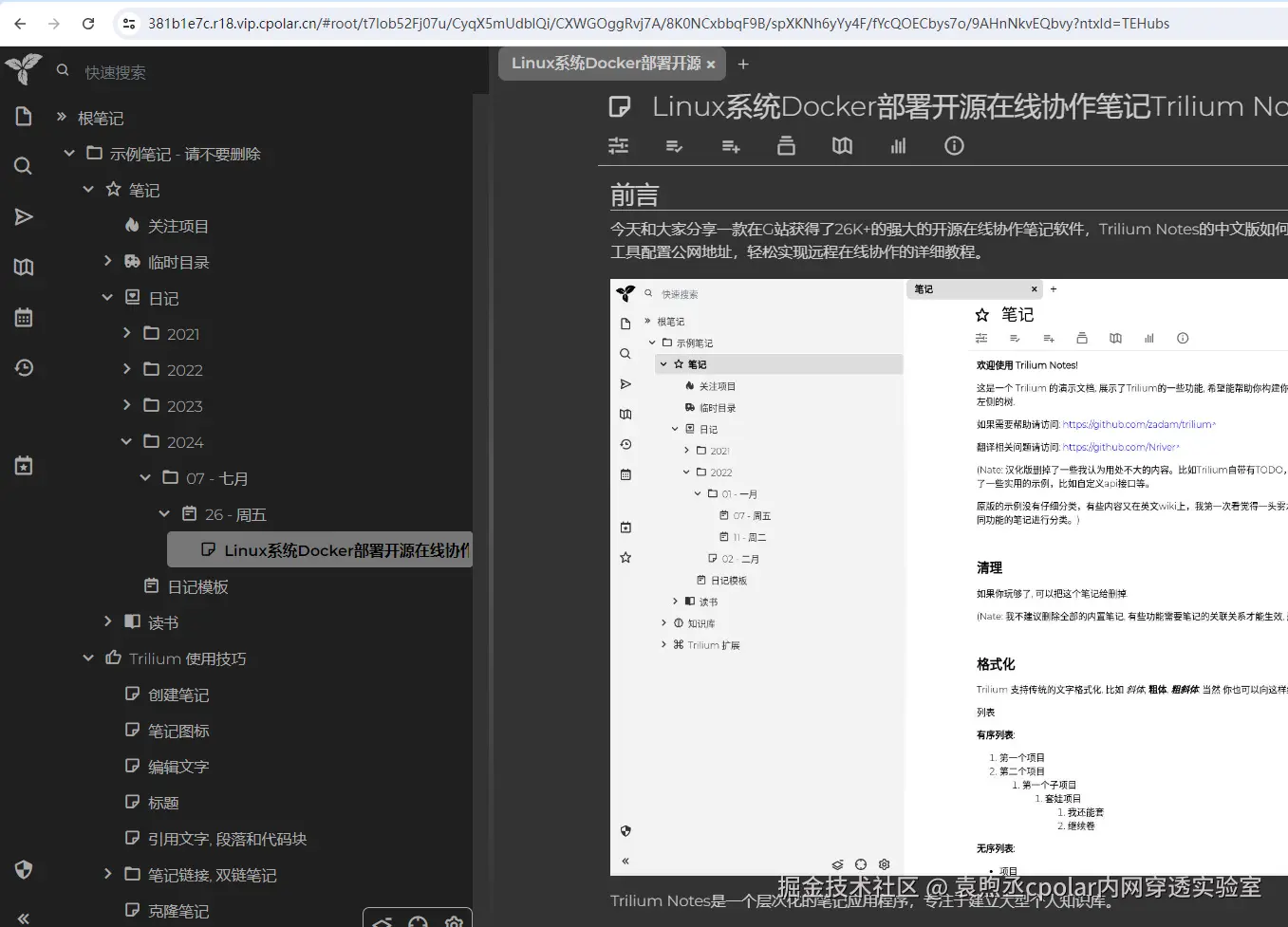The height and width of the screenshot is (927, 1288).
Task: Expand the 读书 tree node chevron
Action: (107, 621)
